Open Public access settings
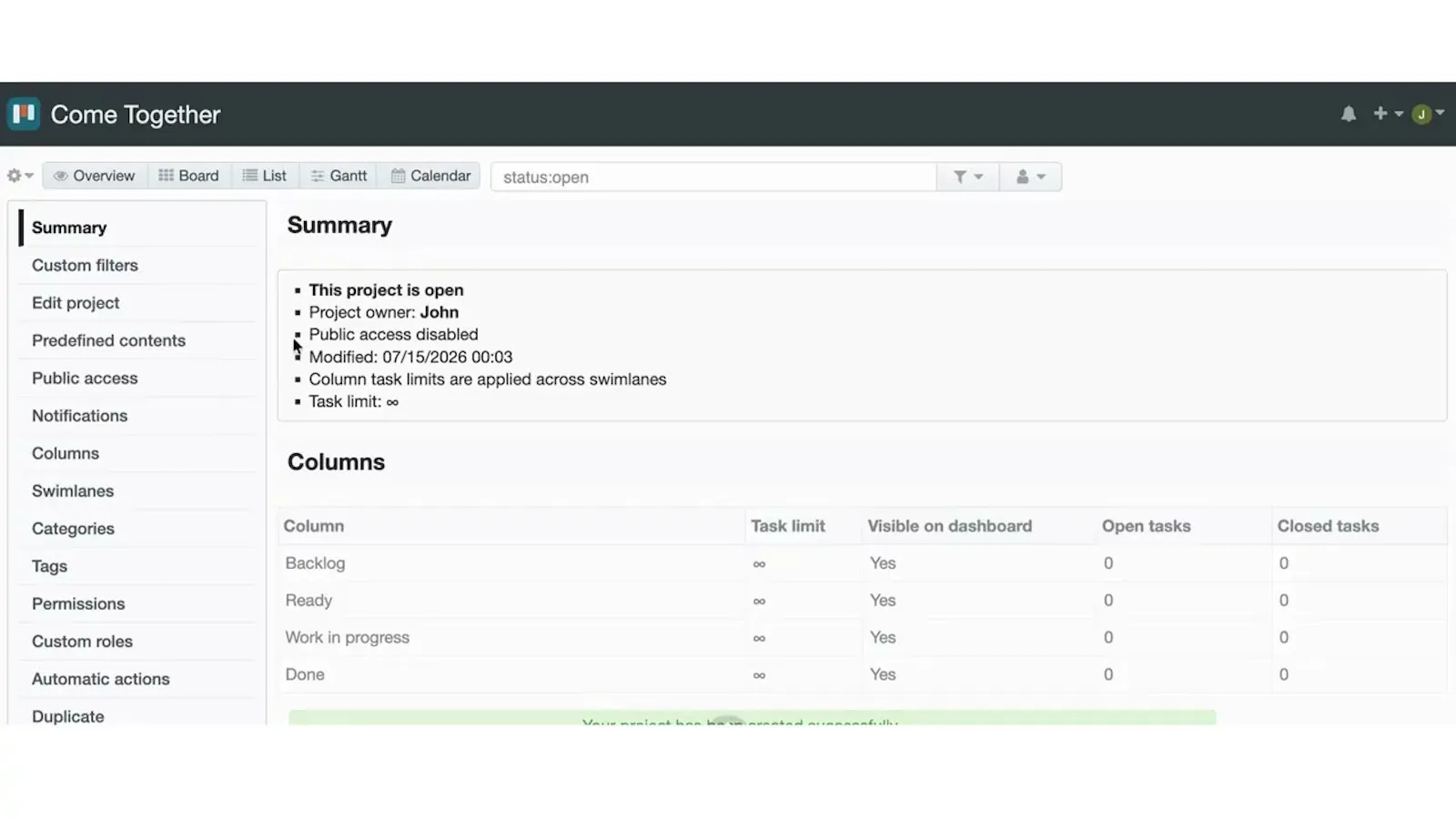1456x819 pixels. point(85,378)
